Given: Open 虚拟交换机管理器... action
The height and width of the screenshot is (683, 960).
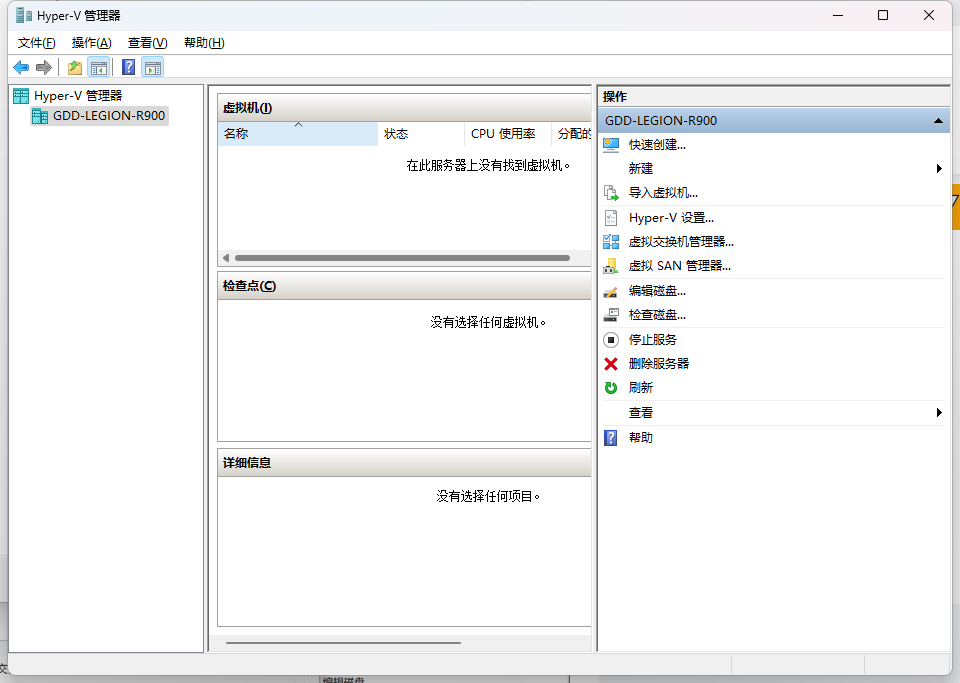Looking at the screenshot, I should coord(681,242).
